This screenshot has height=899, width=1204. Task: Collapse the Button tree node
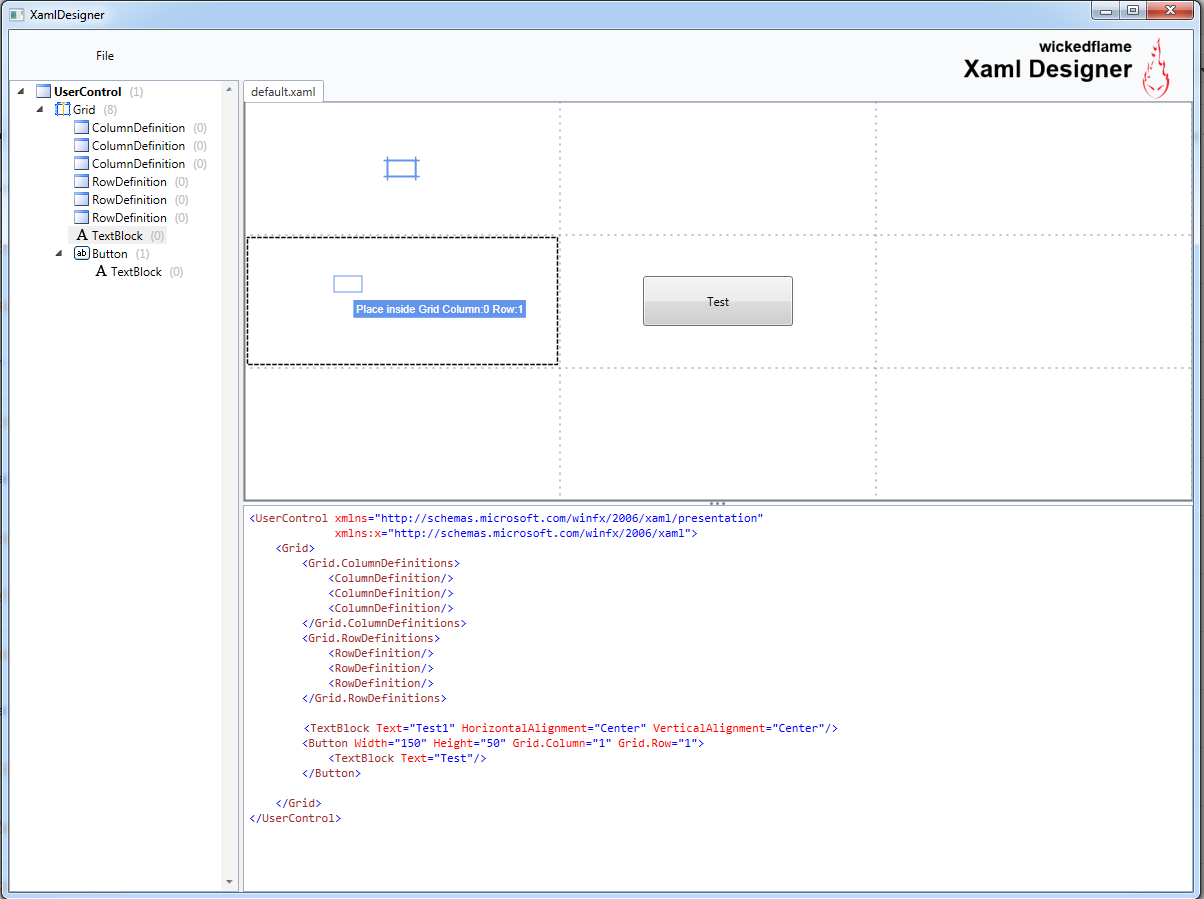60,253
